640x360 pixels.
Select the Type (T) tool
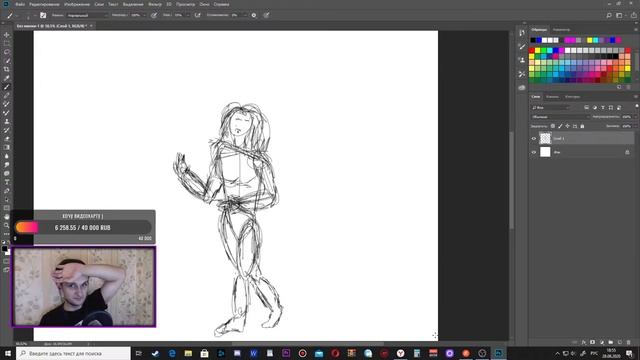[7, 182]
